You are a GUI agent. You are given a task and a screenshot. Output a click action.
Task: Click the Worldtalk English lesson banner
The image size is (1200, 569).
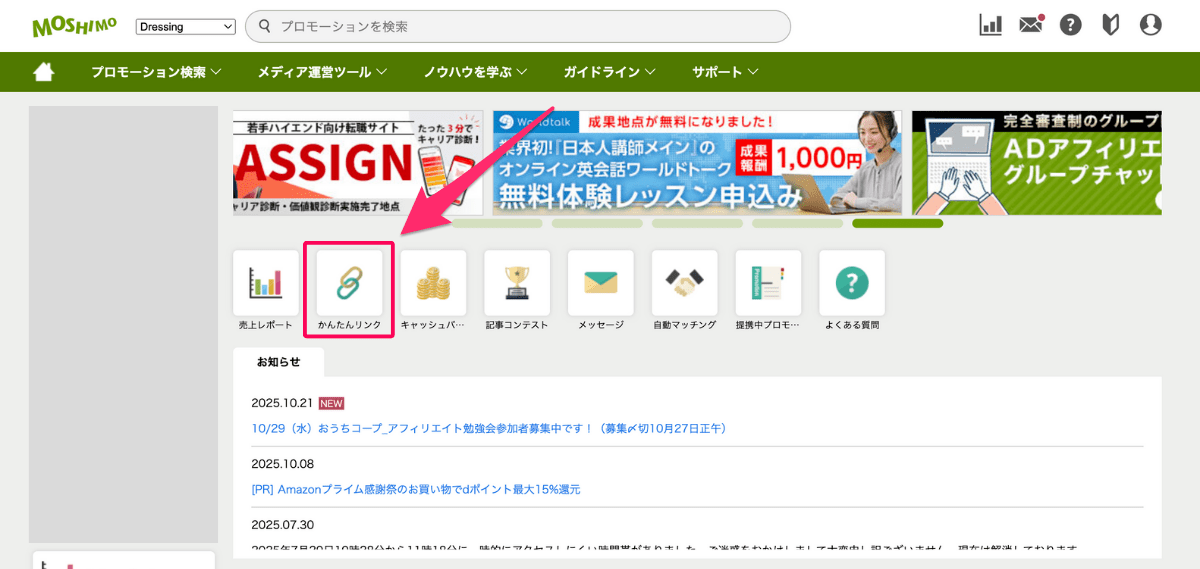click(x=697, y=163)
